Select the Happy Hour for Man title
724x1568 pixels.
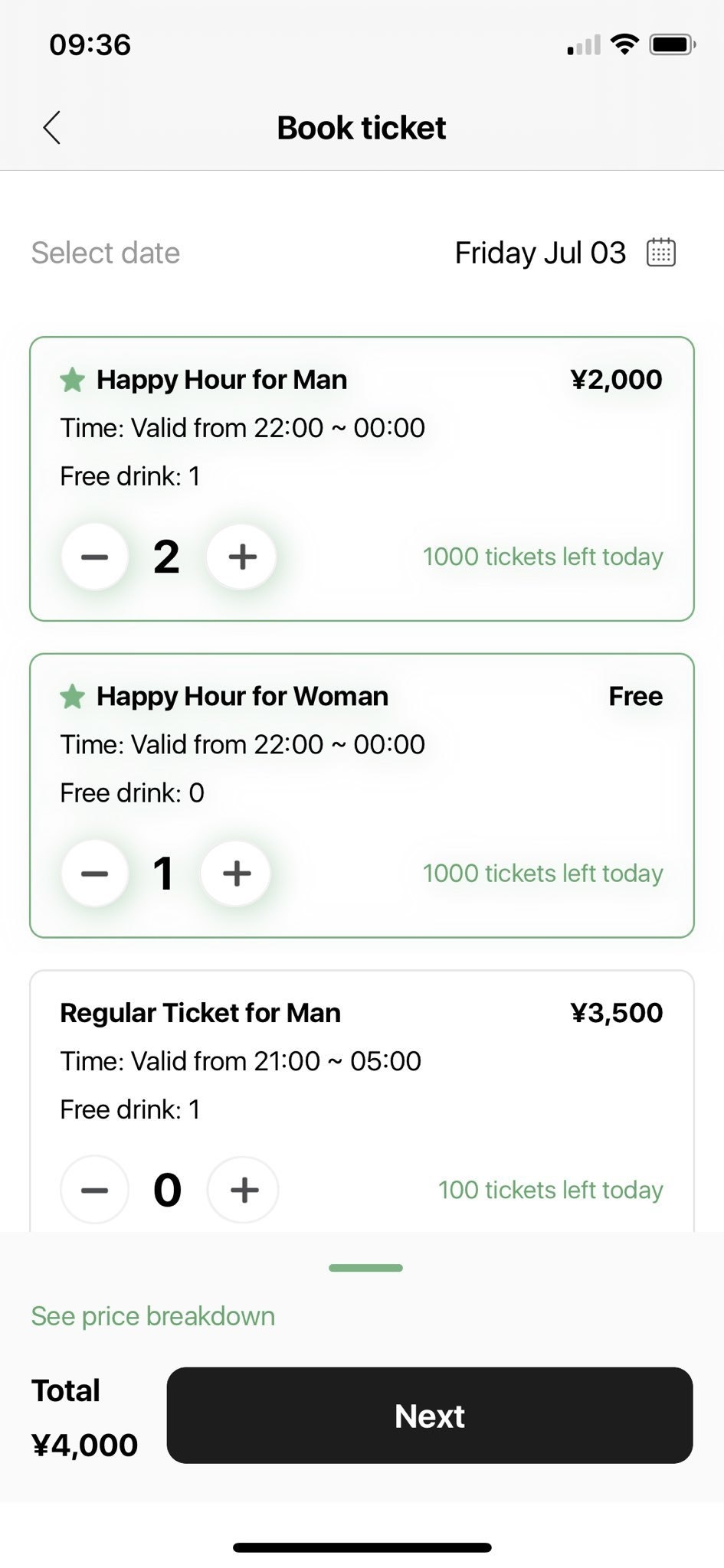tap(221, 380)
